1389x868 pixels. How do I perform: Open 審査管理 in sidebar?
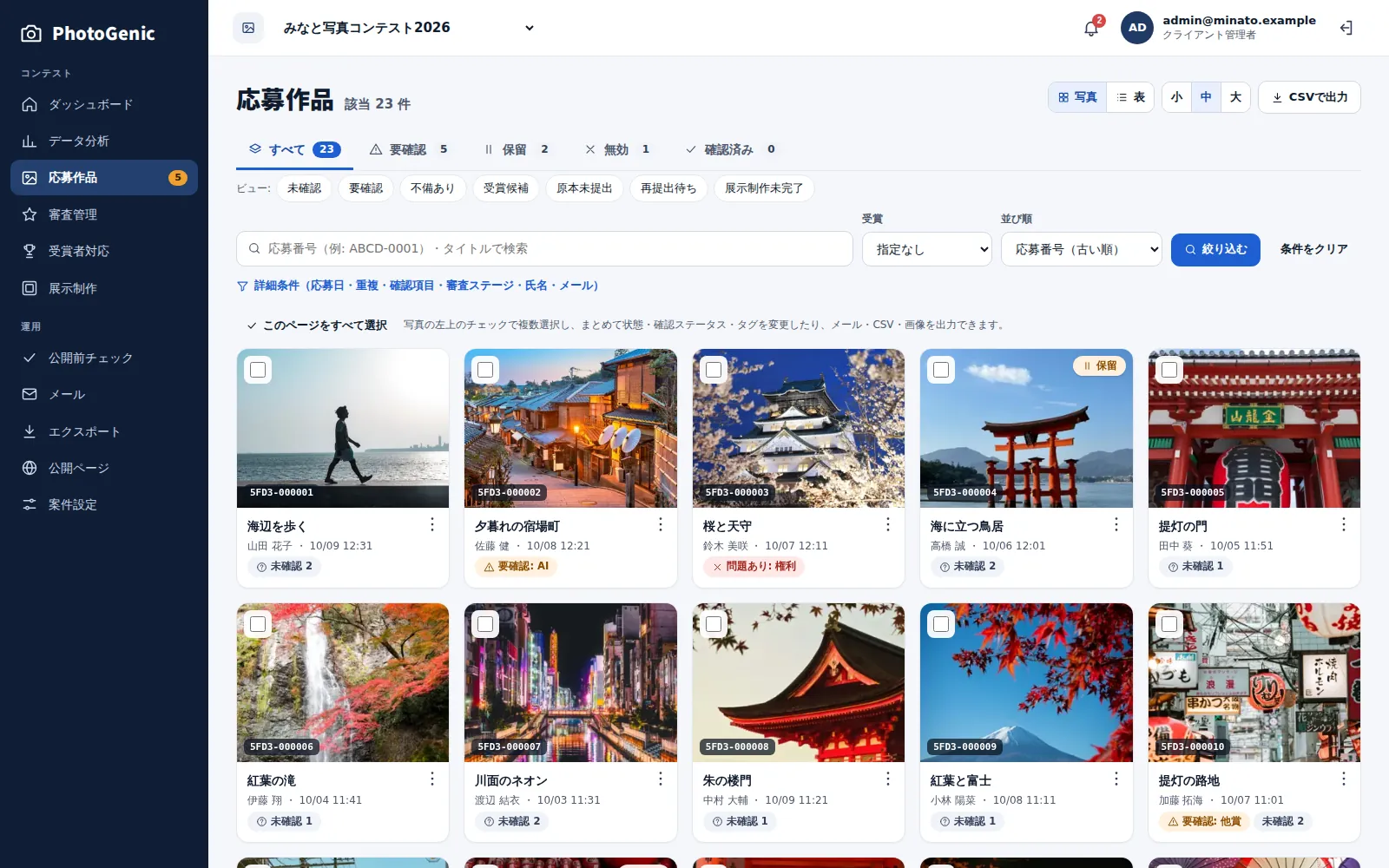(x=104, y=214)
